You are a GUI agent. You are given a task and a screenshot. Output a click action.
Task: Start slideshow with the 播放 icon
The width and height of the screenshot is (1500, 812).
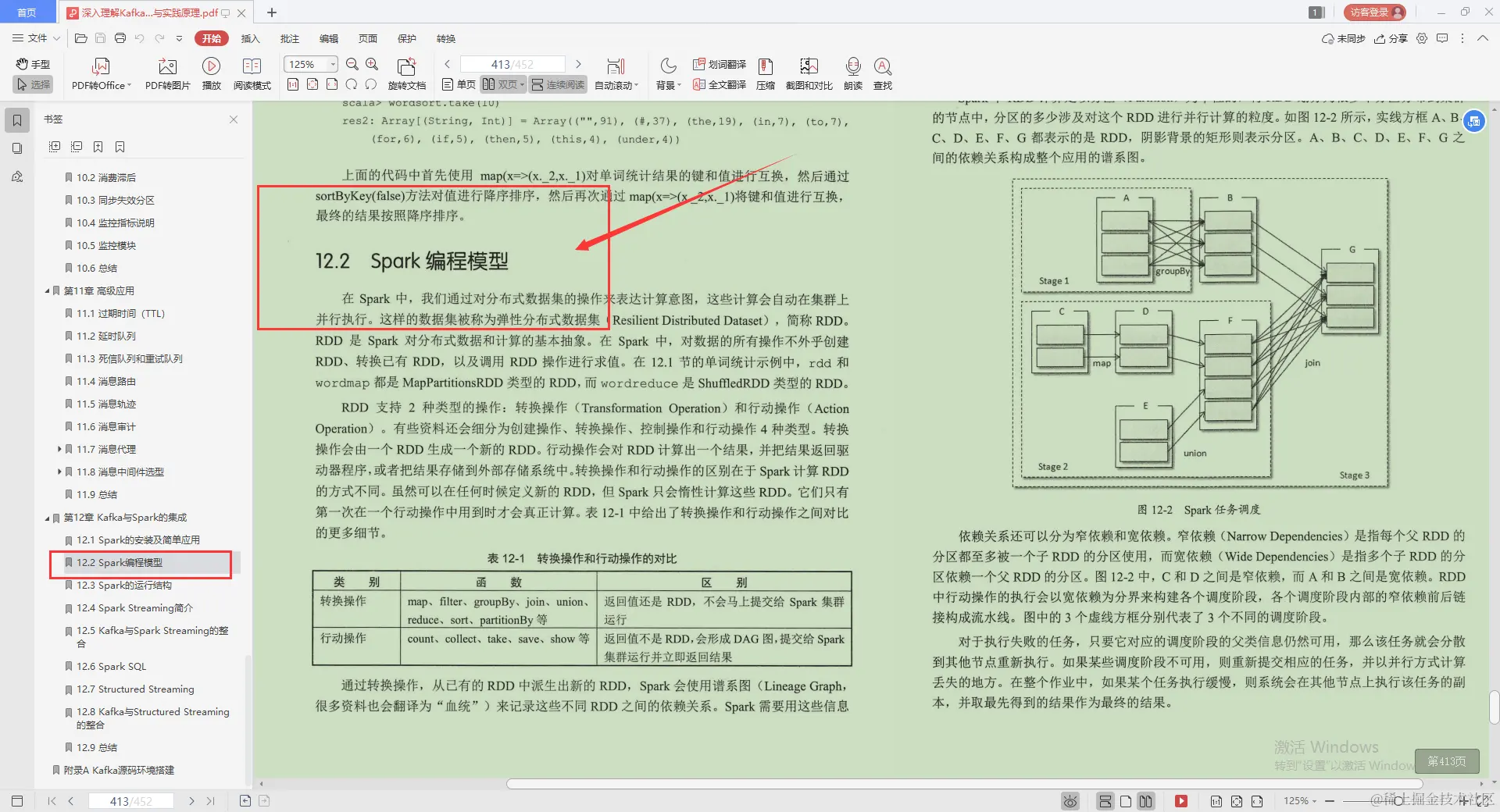[211, 73]
